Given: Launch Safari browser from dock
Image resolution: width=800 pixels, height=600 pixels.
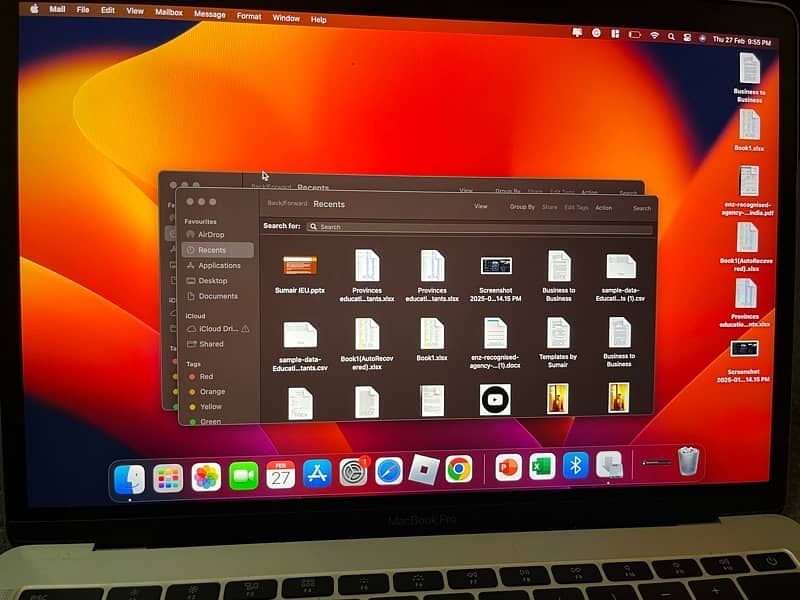Looking at the screenshot, I should [389, 471].
